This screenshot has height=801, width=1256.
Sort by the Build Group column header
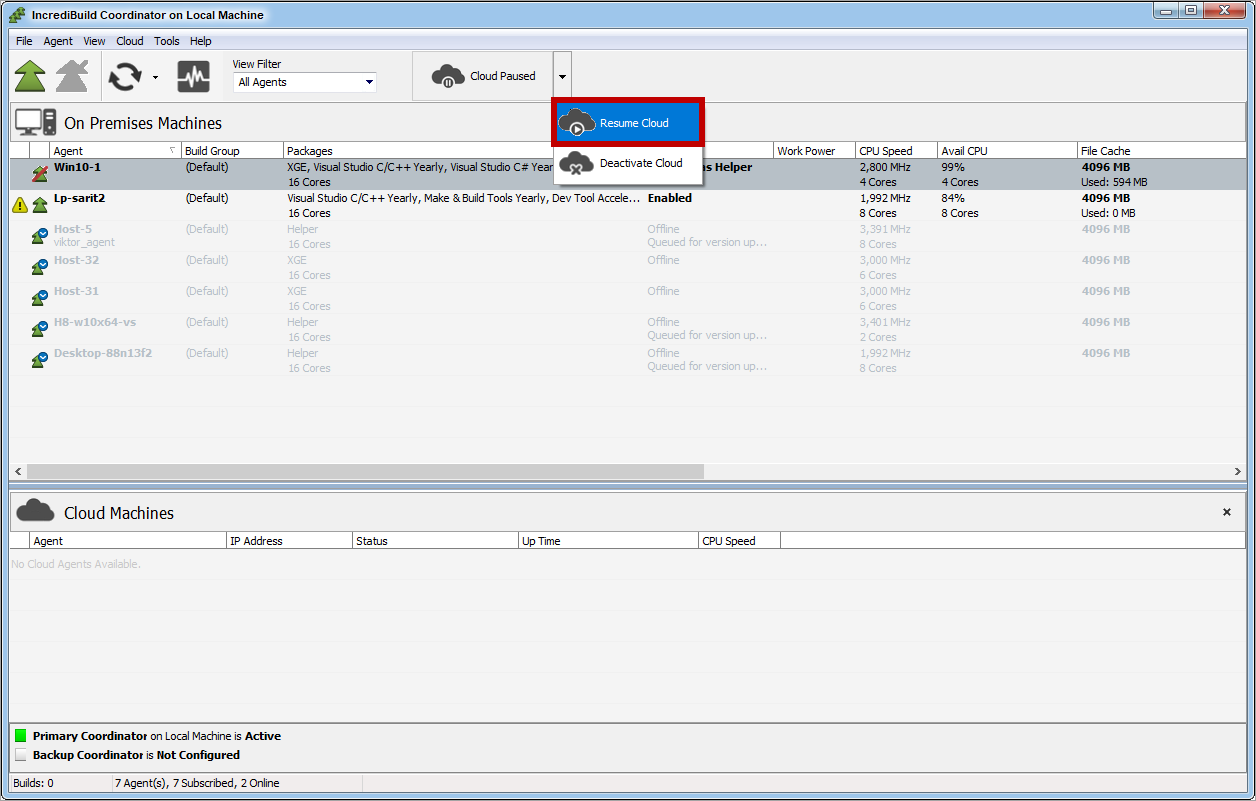232,151
